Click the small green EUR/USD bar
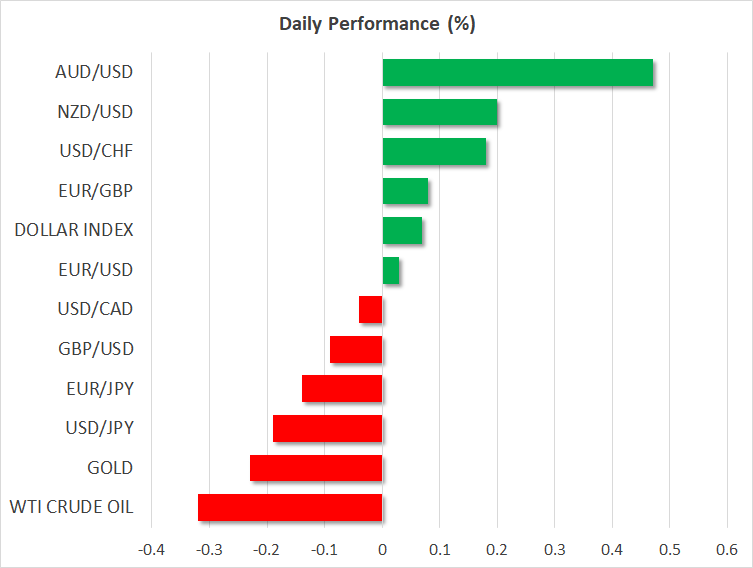The height and width of the screenshot is (568, 753). [x=391, y=270]
